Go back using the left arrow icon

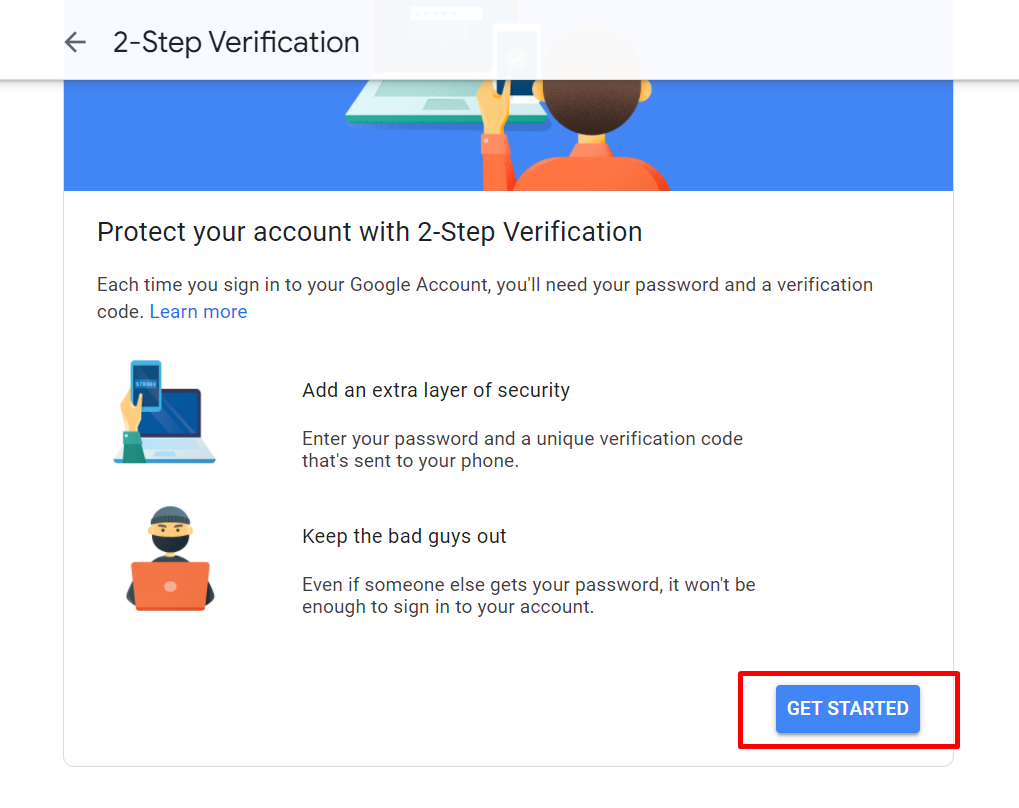tap(75, 42)
